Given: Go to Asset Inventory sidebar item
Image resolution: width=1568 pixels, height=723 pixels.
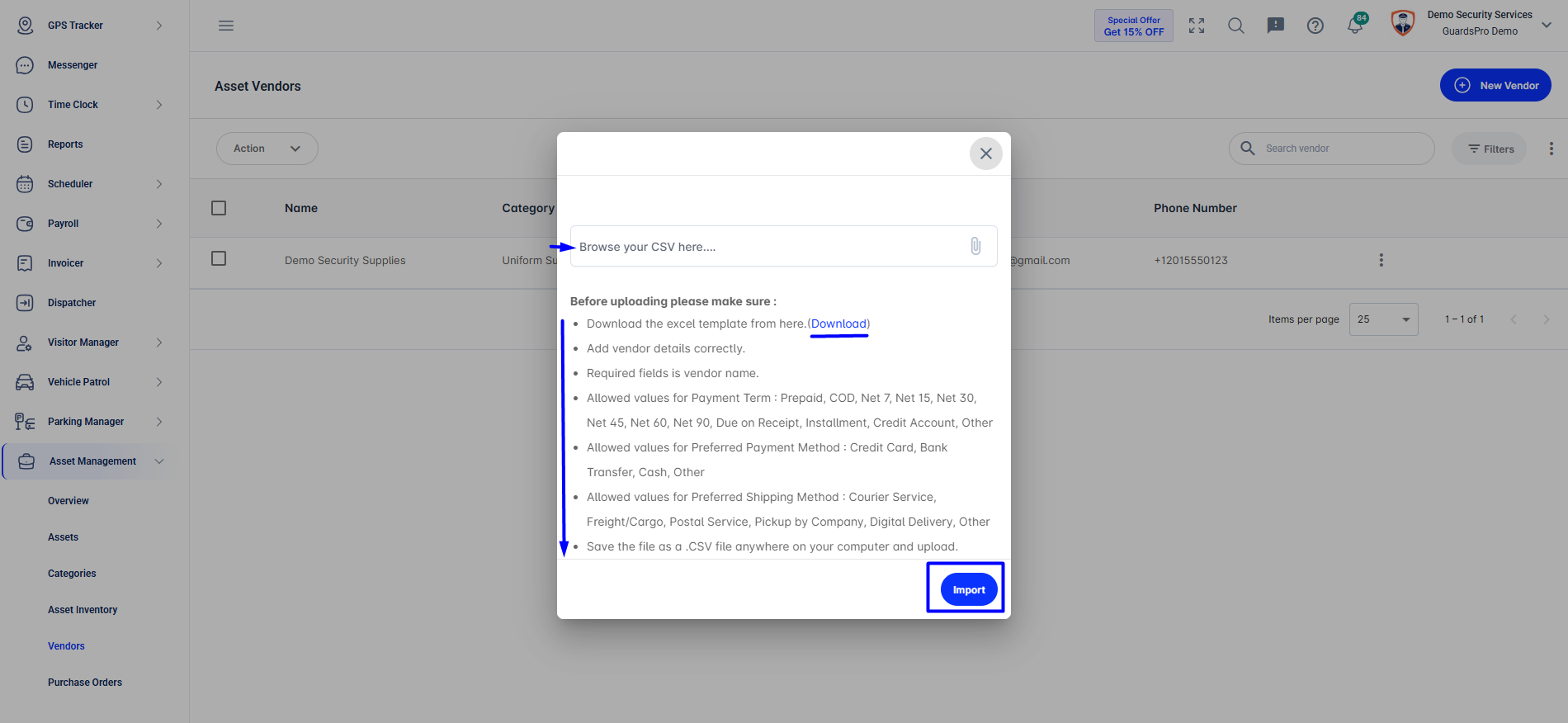Looking at the screenshot, I should point(83,610).
